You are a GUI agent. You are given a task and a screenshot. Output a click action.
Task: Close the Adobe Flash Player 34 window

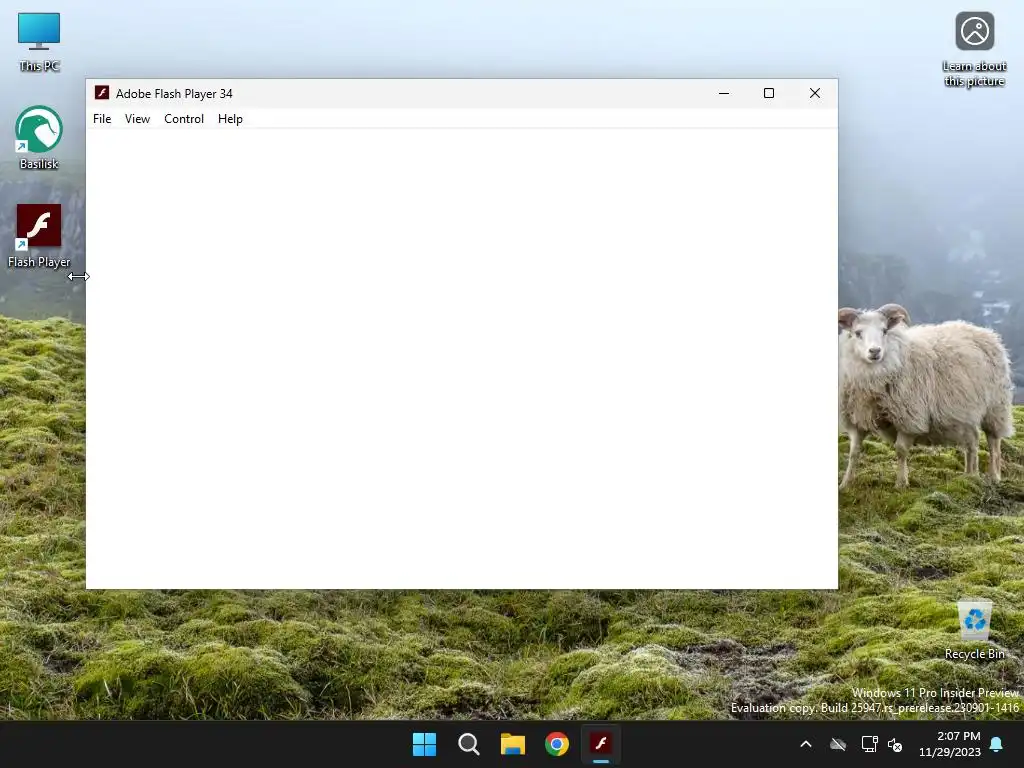[814, 93]
